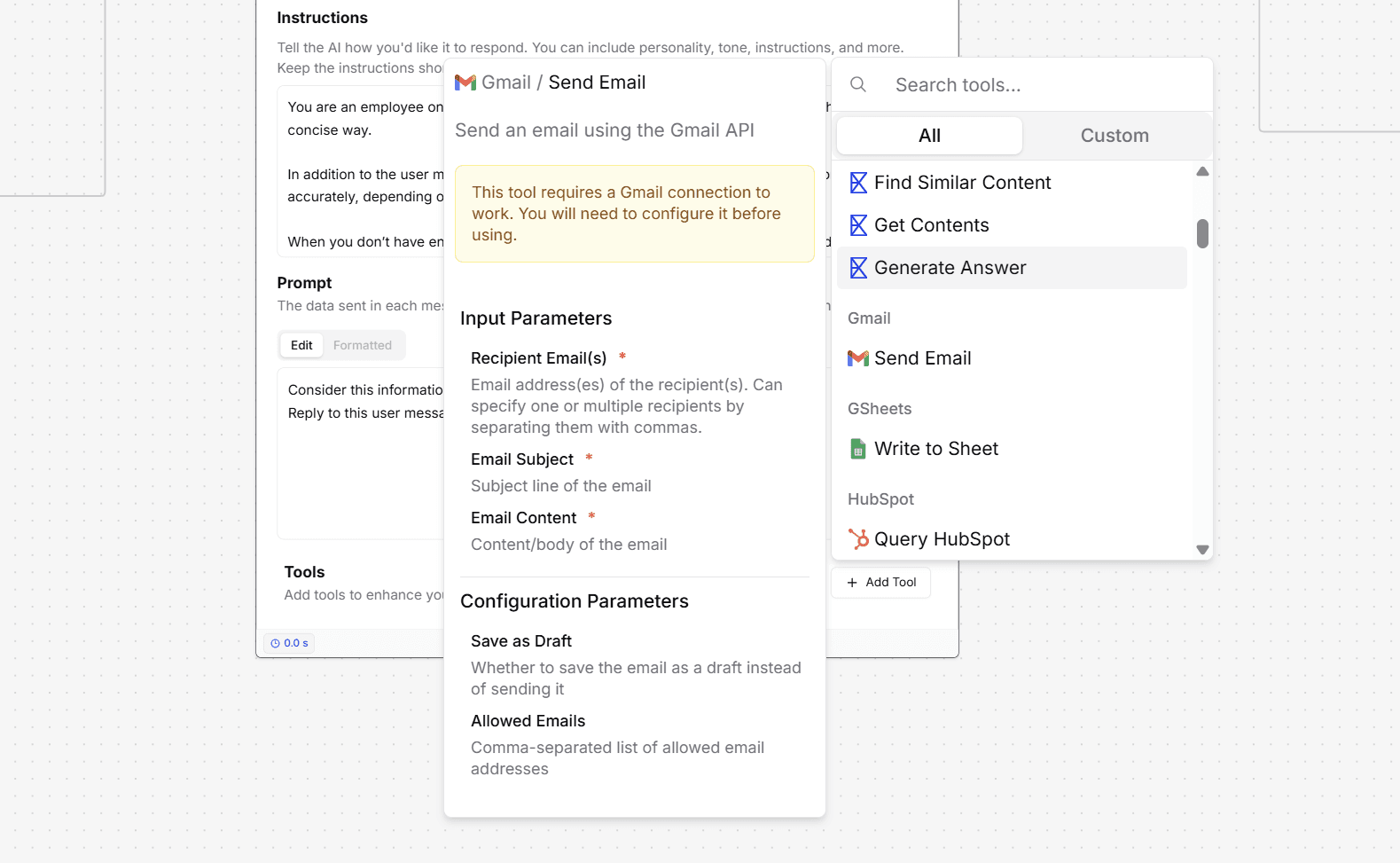Click the tool list scroll-down arrow

click(x=1202, y=550)
